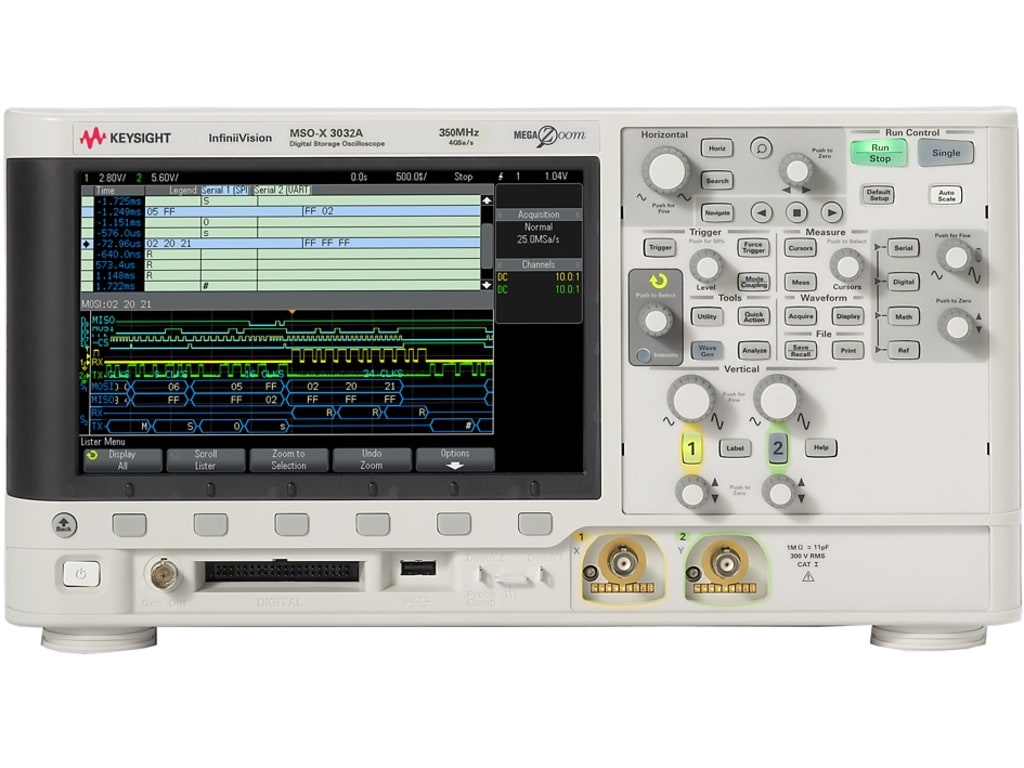Push the Mode Coupling key
Image resolution: width=1024 pixels, height=768 pixels.
tap(754, 282)
